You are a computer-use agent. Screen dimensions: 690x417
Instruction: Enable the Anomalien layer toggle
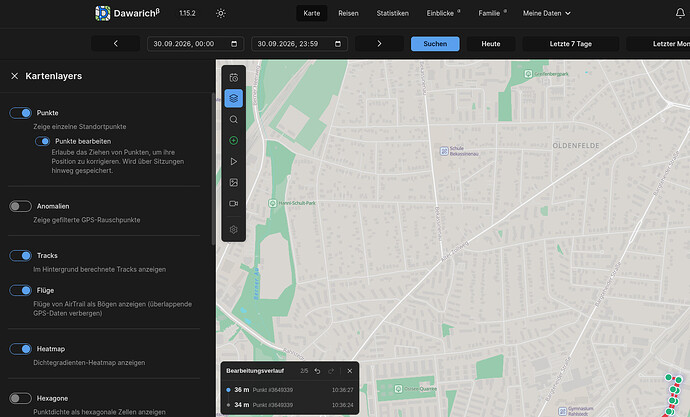[x=21, y=206]
